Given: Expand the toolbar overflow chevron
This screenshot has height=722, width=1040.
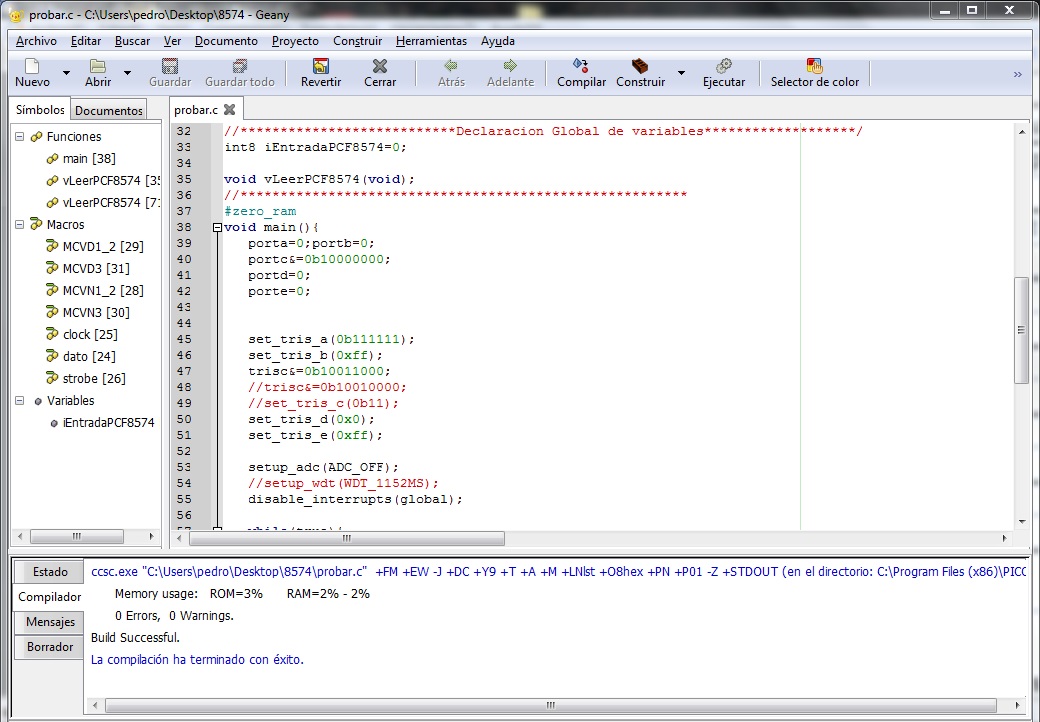Looking at the screenshot, I should [x=1017, y=74].
